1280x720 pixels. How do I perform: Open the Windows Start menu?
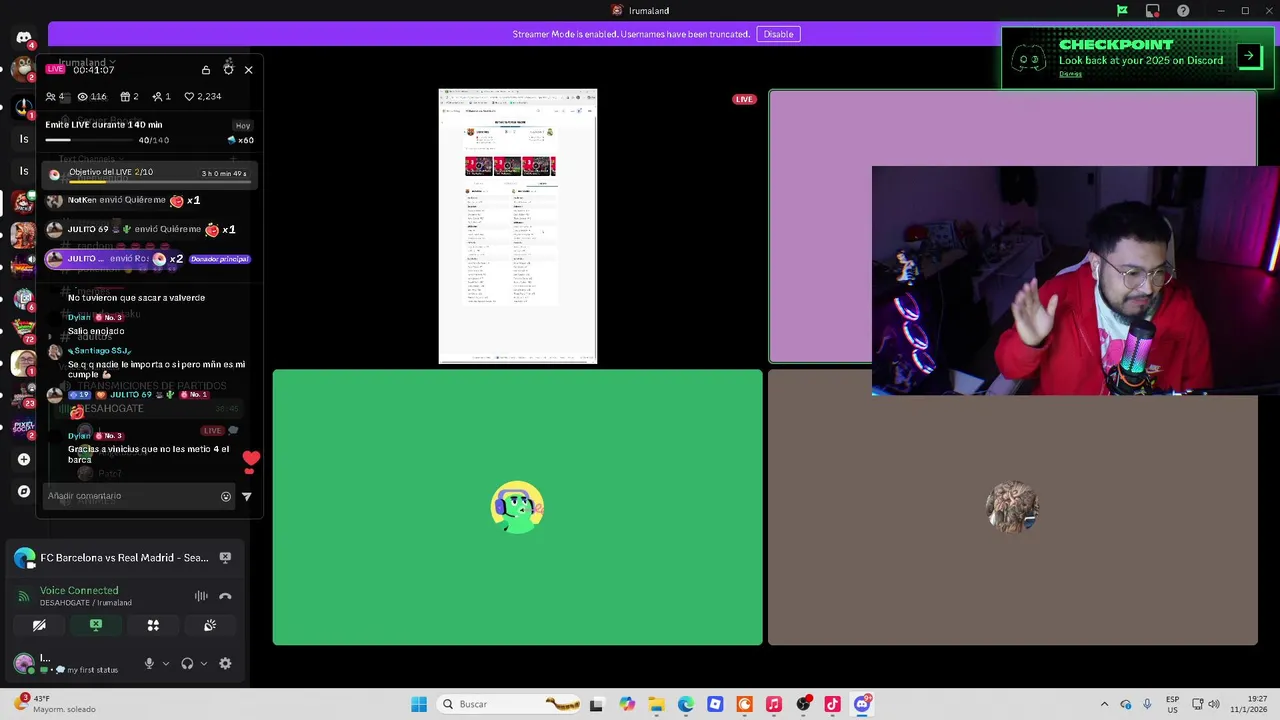click(x=419, y=704)
